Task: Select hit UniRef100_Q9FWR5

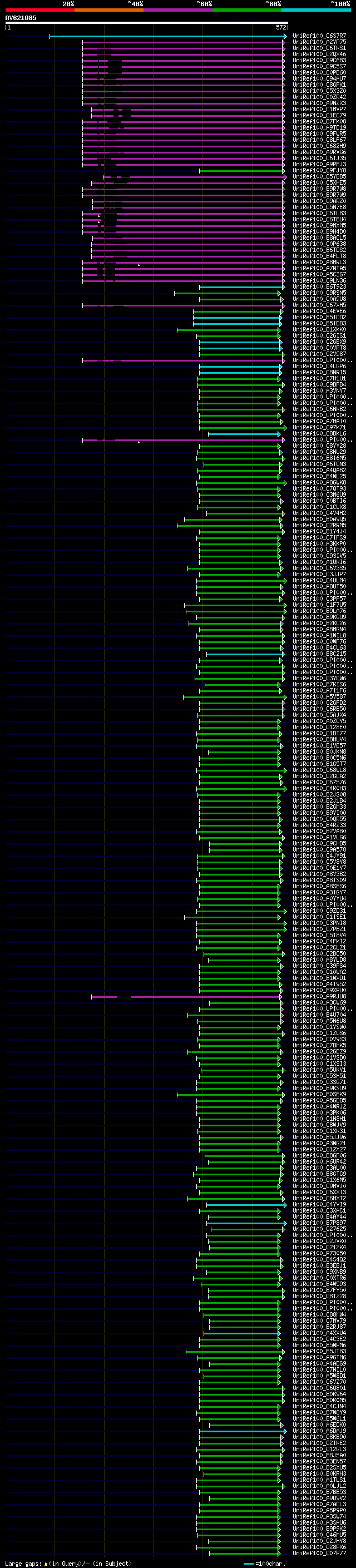Action: [x=319, y=134]
